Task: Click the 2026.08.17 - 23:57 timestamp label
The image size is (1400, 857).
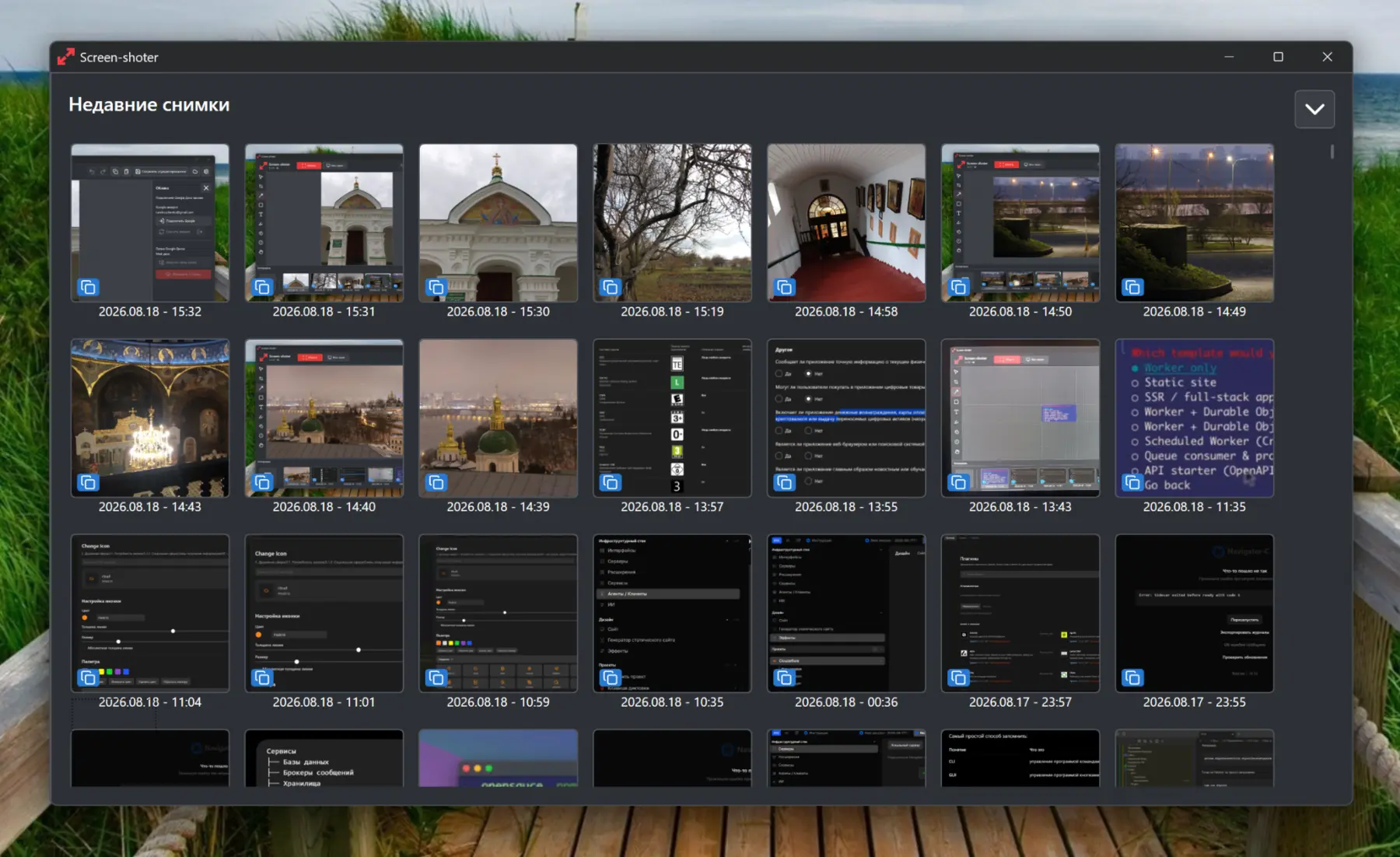Action: point(1020,702)
